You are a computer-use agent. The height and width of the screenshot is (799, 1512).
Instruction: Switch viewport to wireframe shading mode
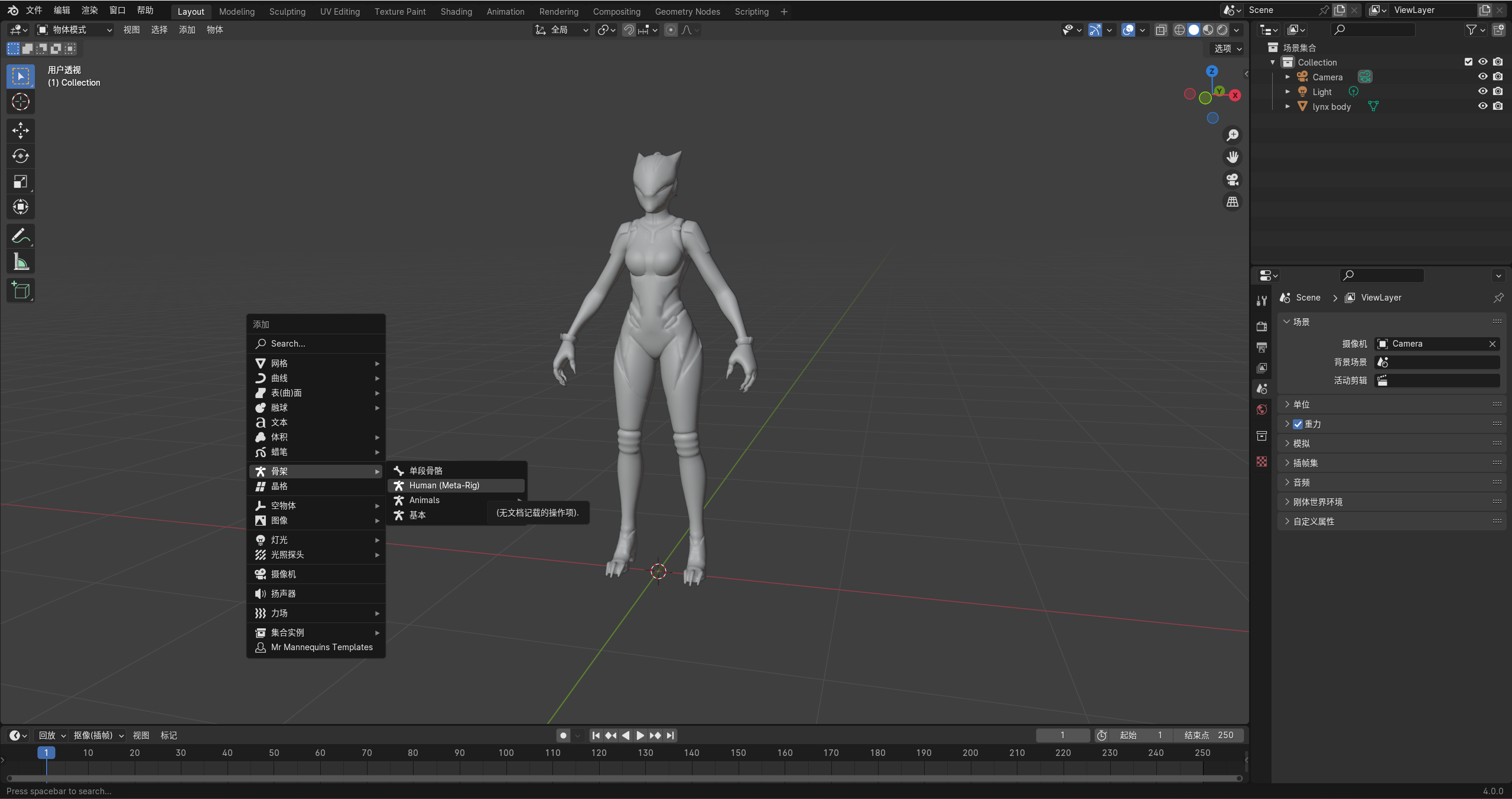tap(1179, 30)
